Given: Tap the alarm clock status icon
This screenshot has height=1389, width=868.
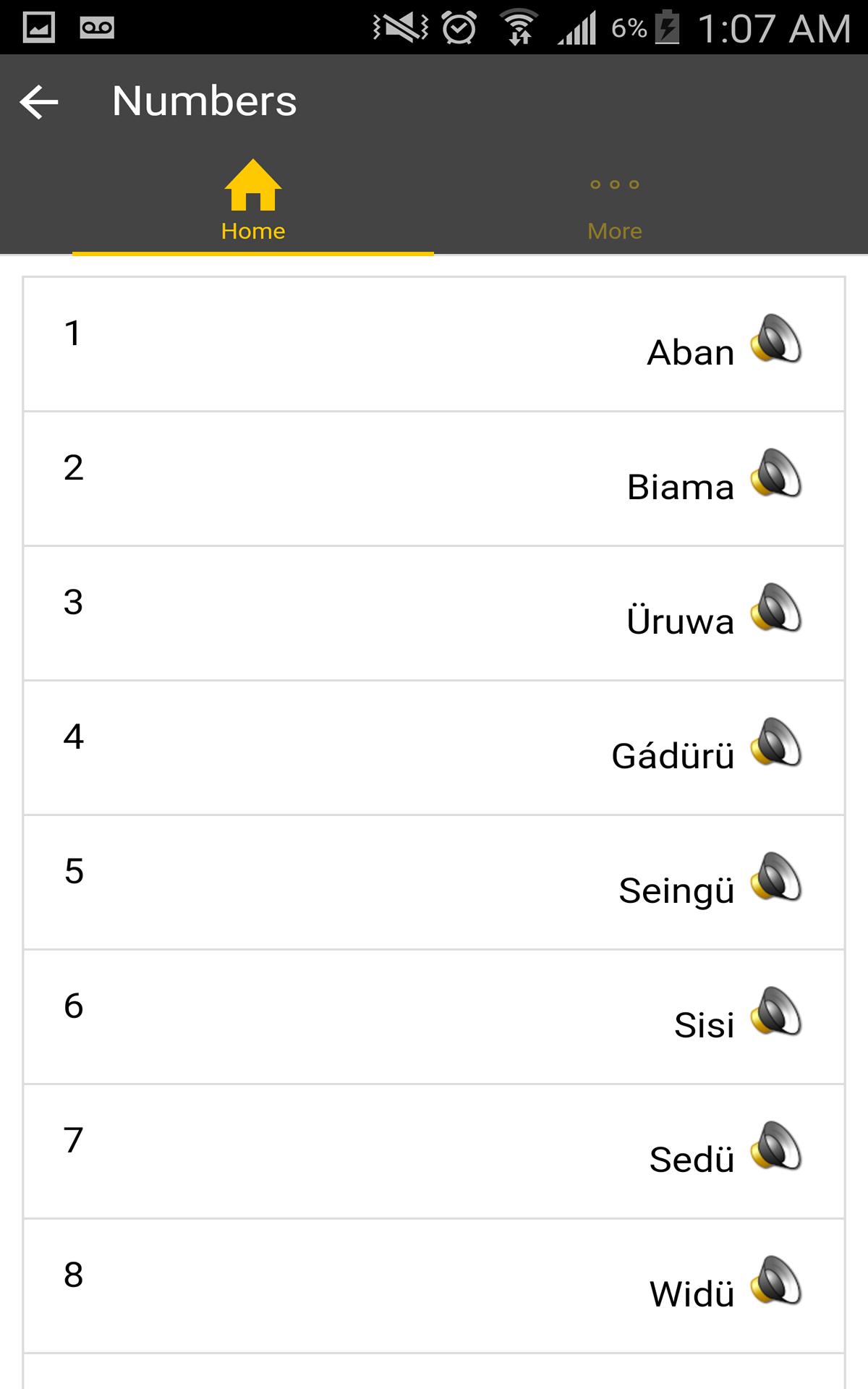Looking at the screenshot, I should [x=459, y=27].
